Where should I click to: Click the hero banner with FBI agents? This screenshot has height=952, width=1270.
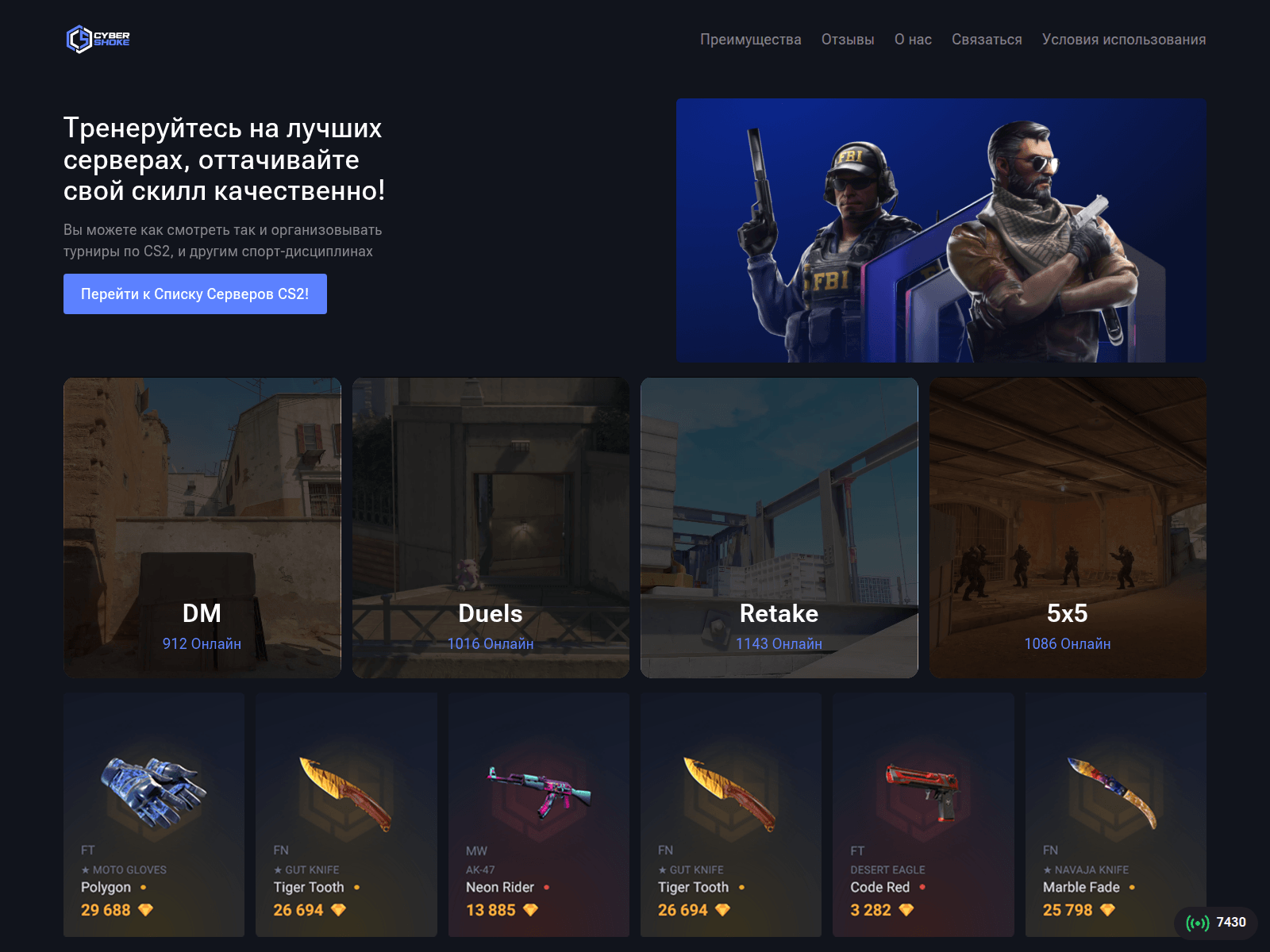pos(941,230)
